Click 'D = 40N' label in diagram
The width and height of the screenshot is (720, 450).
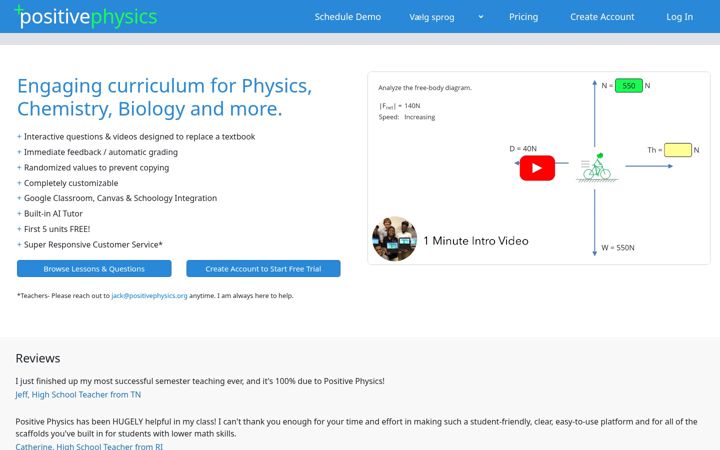[523, 149]
